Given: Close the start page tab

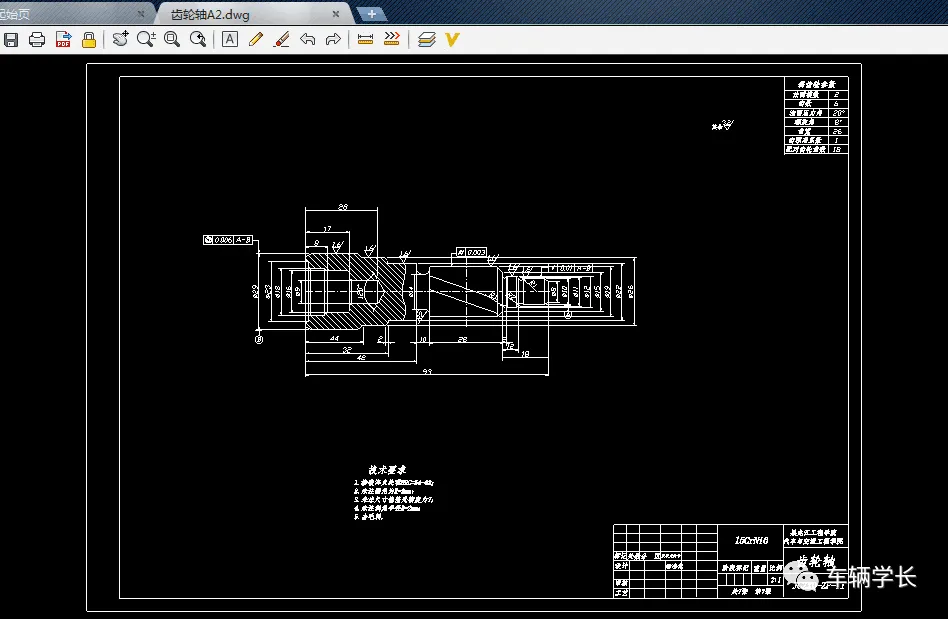Looking at the screenshot, I should (x=141, y=14).
